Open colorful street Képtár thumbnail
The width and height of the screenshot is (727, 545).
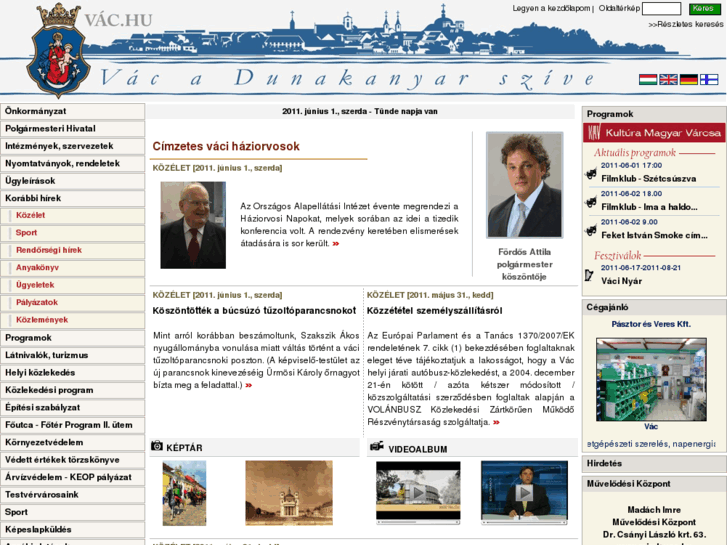(184, 493)
